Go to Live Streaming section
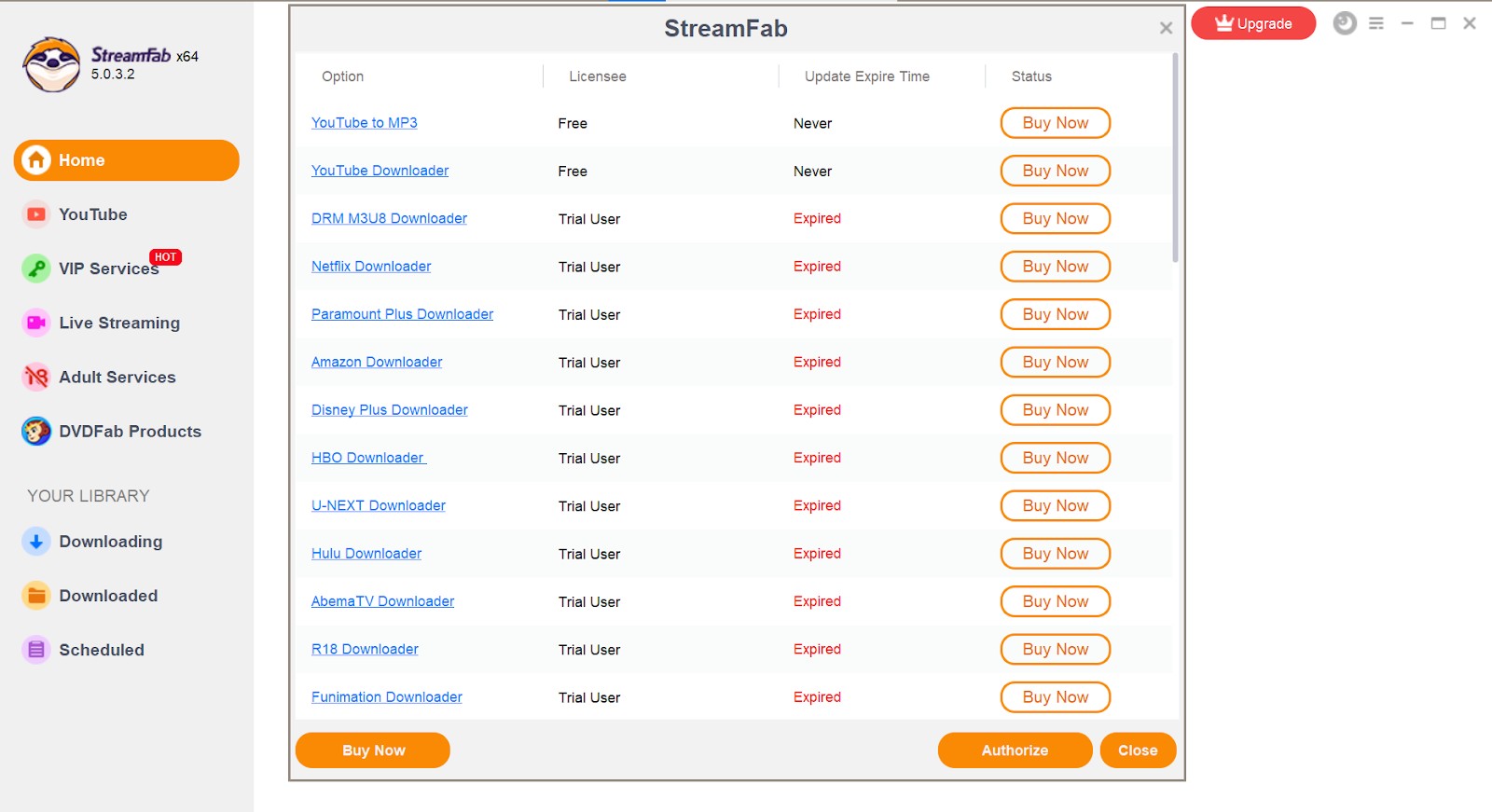The image size is (1492, 812). [119, 323]
